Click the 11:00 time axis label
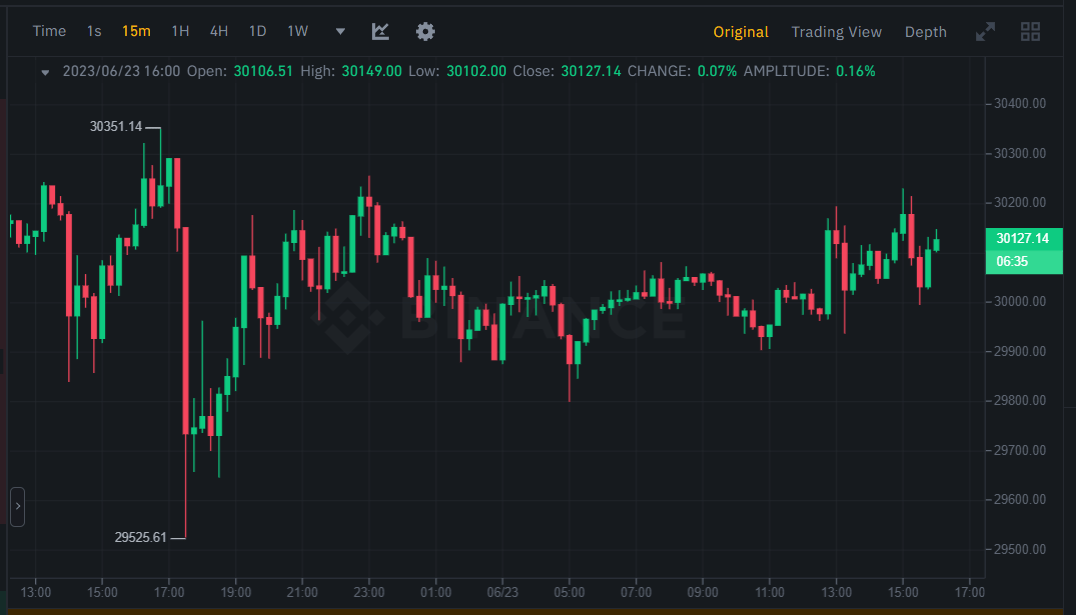1076x615 pixels. click(769, 592)
